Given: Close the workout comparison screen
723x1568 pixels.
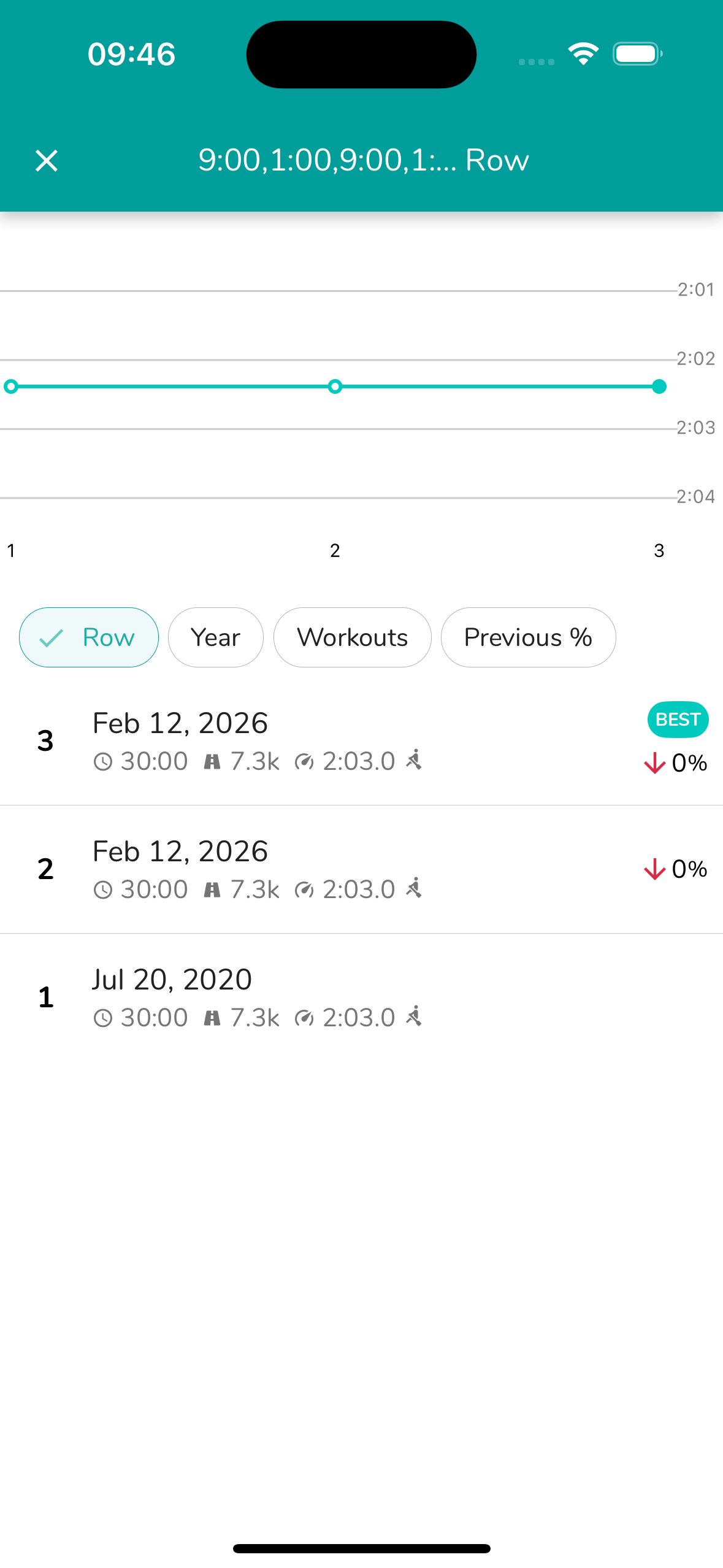Looking at the screenshot, I should coord(47,161).
